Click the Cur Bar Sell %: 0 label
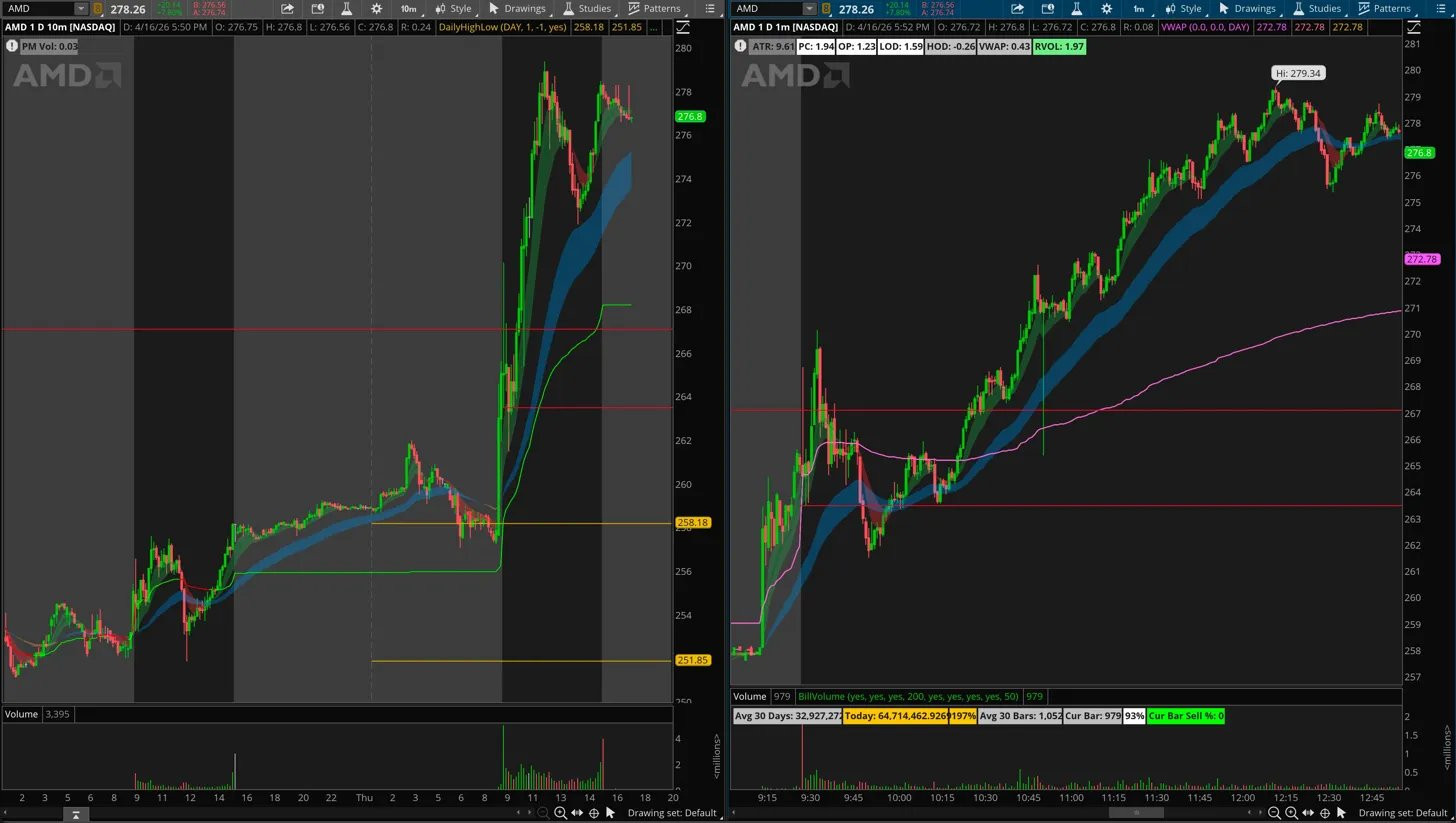1456x823 pixels. [x=1185, y=716]
